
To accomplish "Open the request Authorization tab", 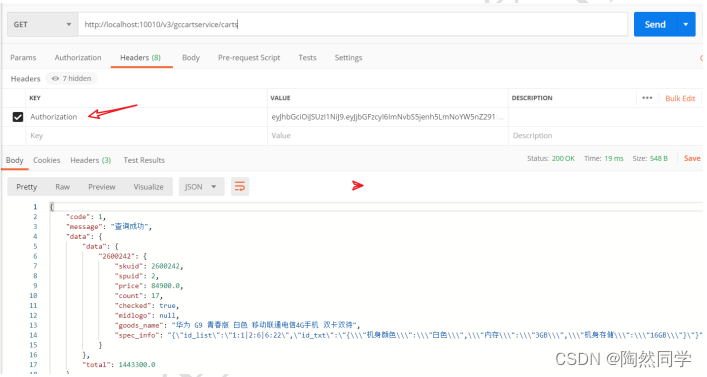I will point(78,58).
